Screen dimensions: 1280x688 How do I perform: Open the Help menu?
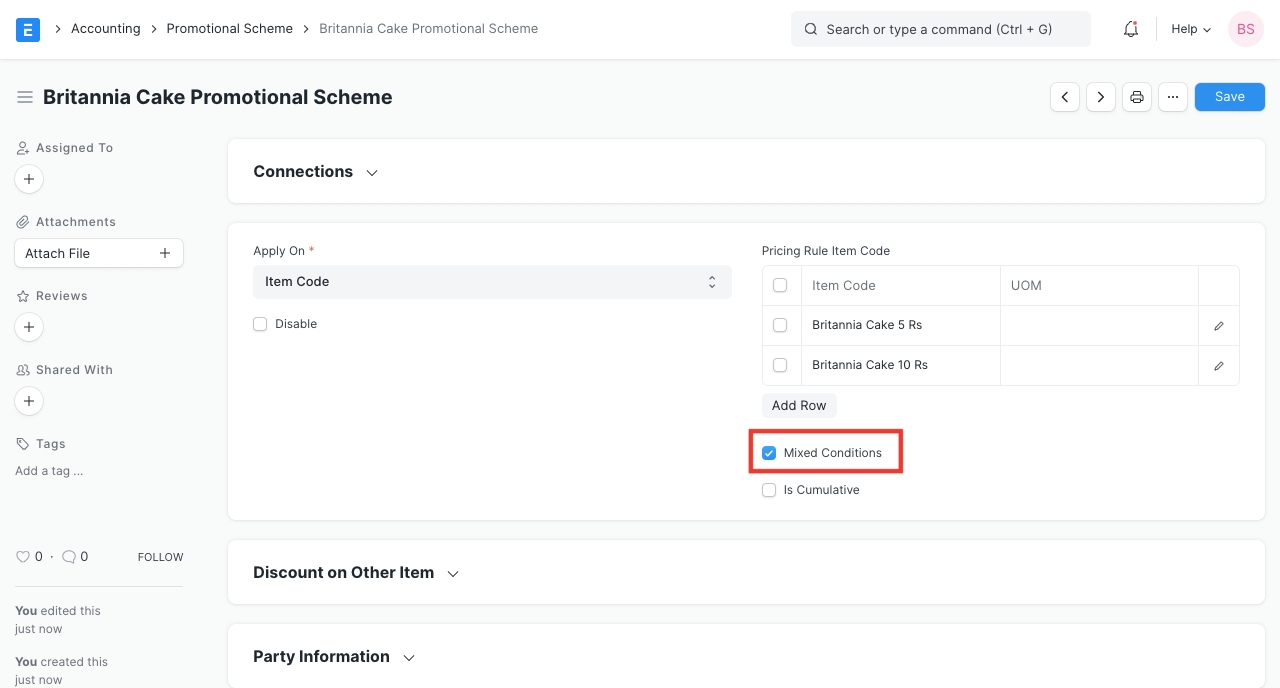click(x=1190, y=29)
